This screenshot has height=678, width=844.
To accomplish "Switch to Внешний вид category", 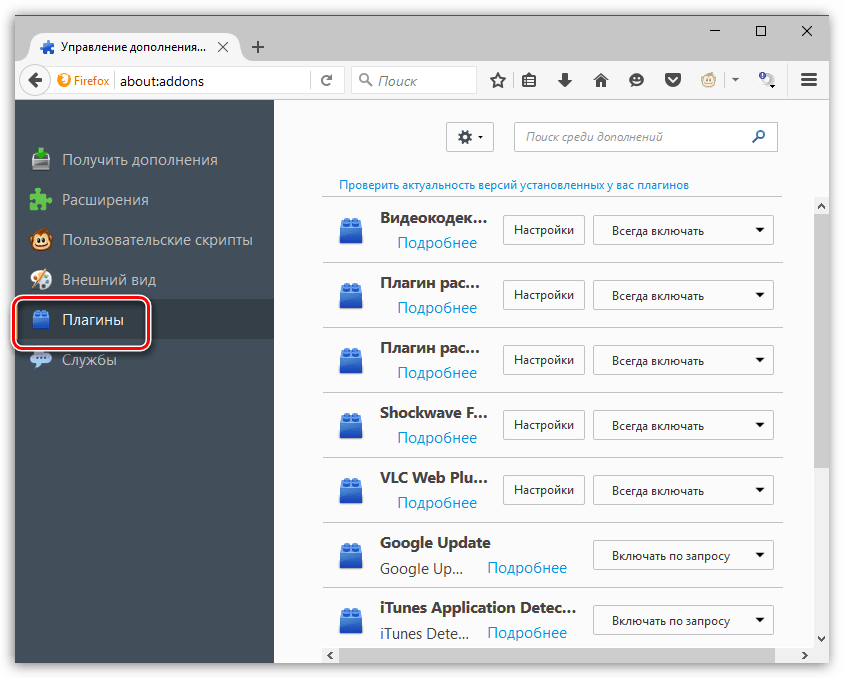I will point(108,280).
